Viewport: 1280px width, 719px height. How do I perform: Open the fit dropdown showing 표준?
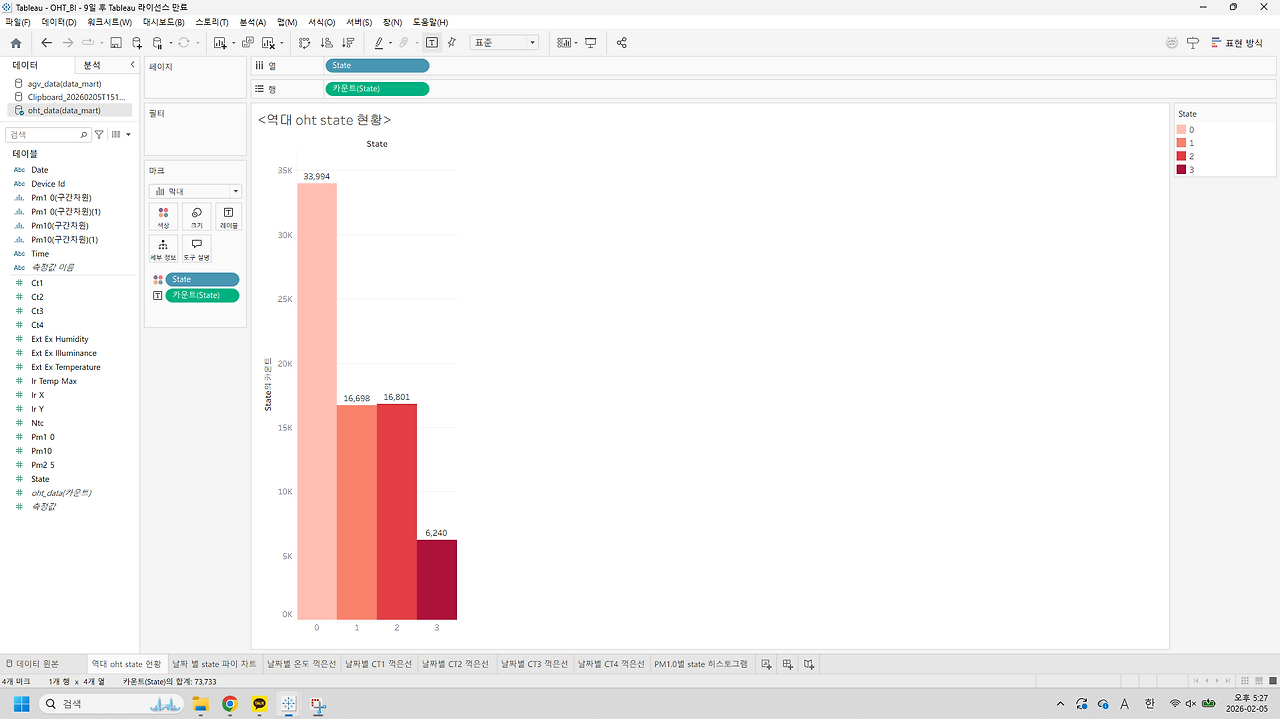504,43
